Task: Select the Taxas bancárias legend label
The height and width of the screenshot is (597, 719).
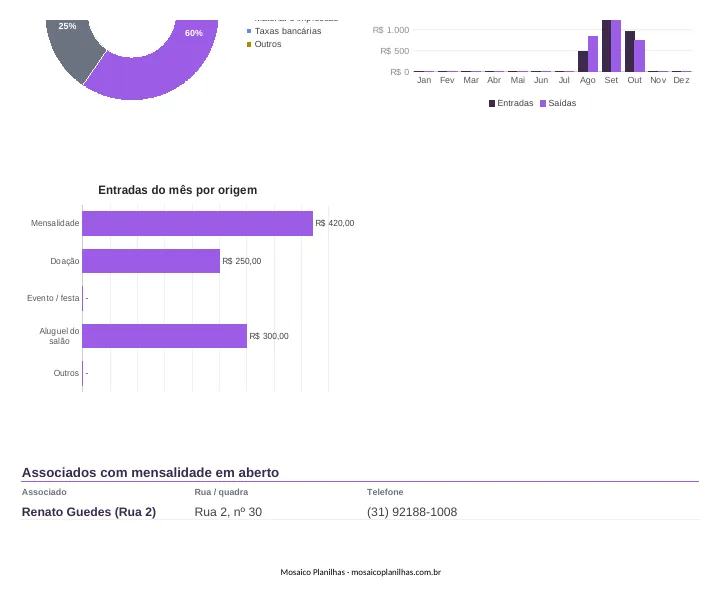Action: tap(288, 31)
